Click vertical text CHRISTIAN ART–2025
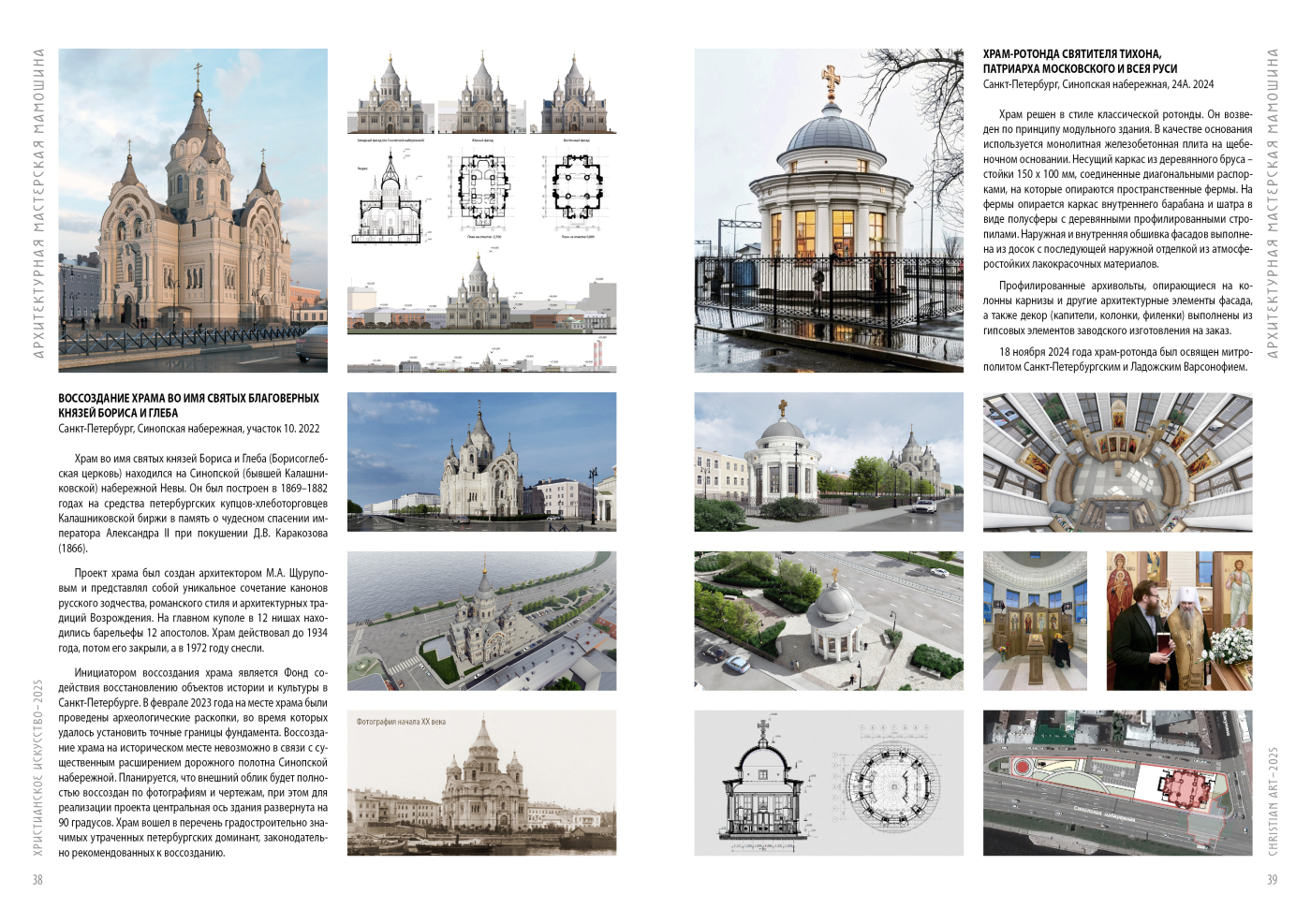The height and width of the screenshot is (924, 1311). point(1273,800)
